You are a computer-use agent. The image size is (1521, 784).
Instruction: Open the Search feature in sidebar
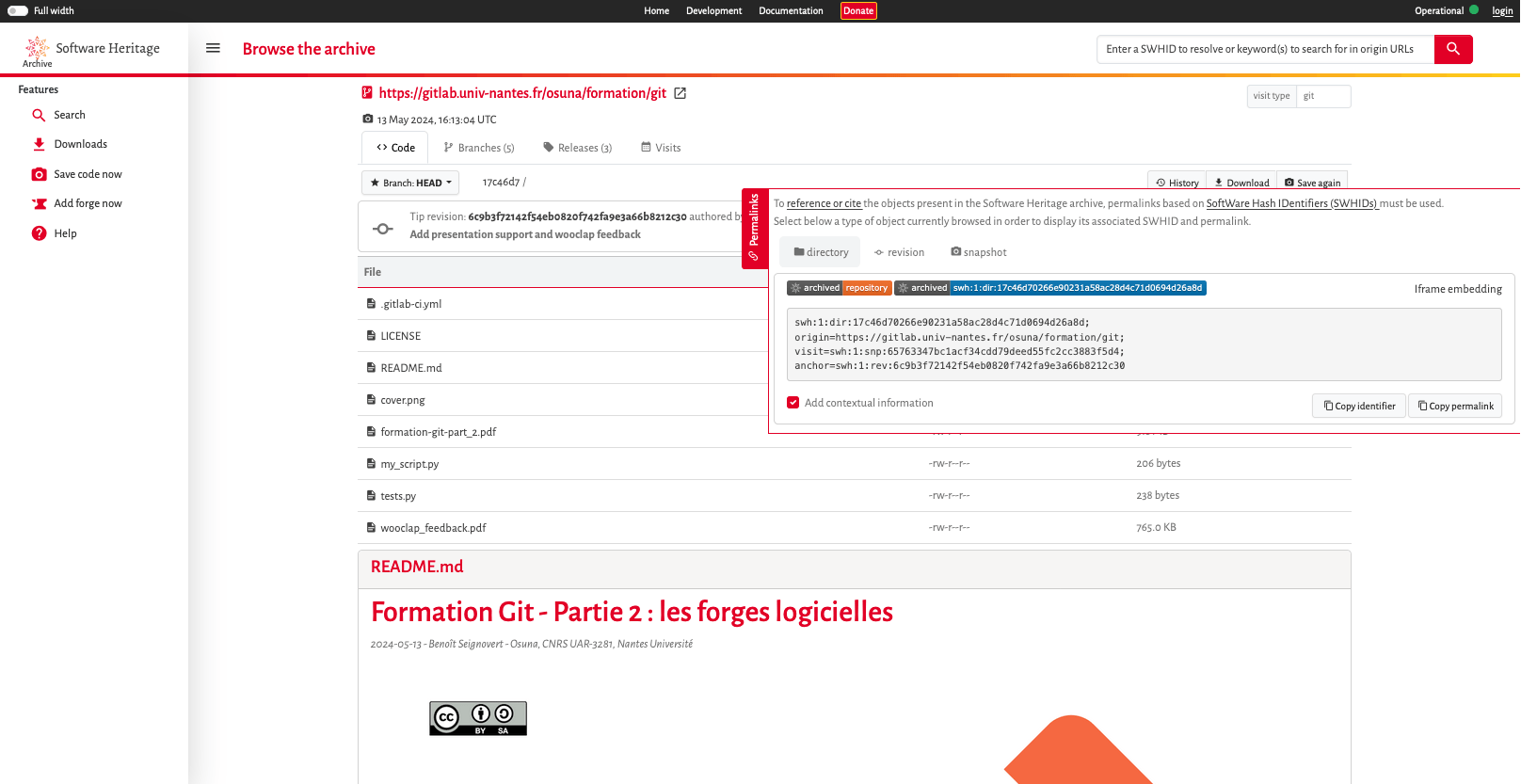pyautogui.click(x=69, y=115)
